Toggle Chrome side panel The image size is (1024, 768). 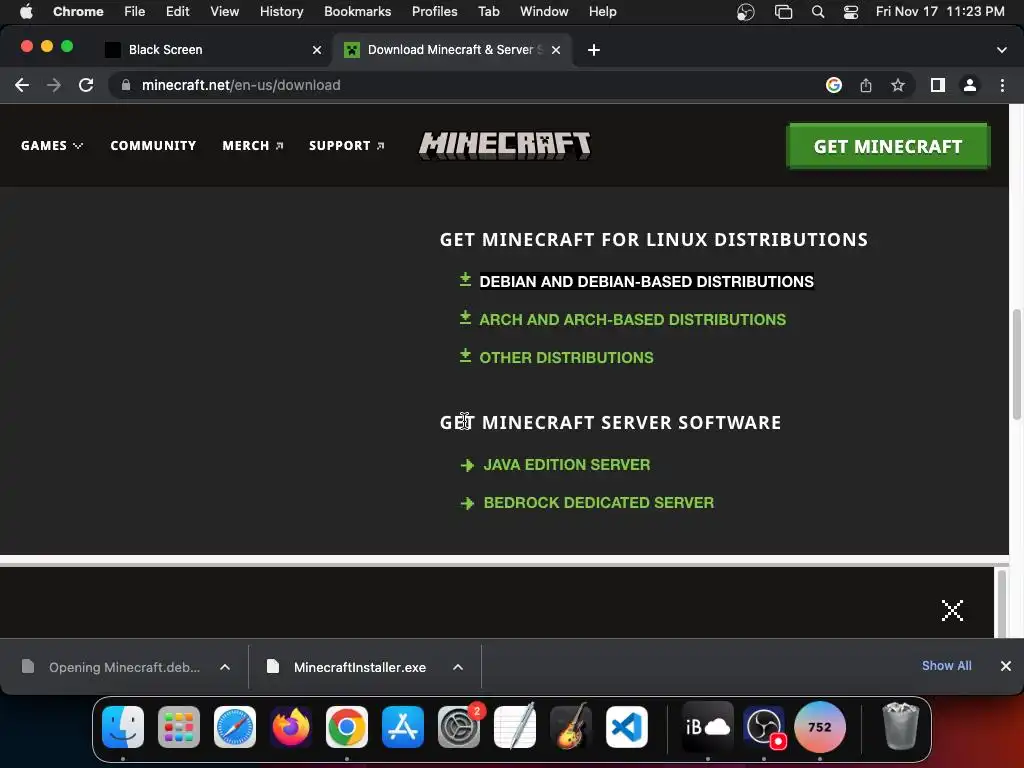tap(938, 85)
